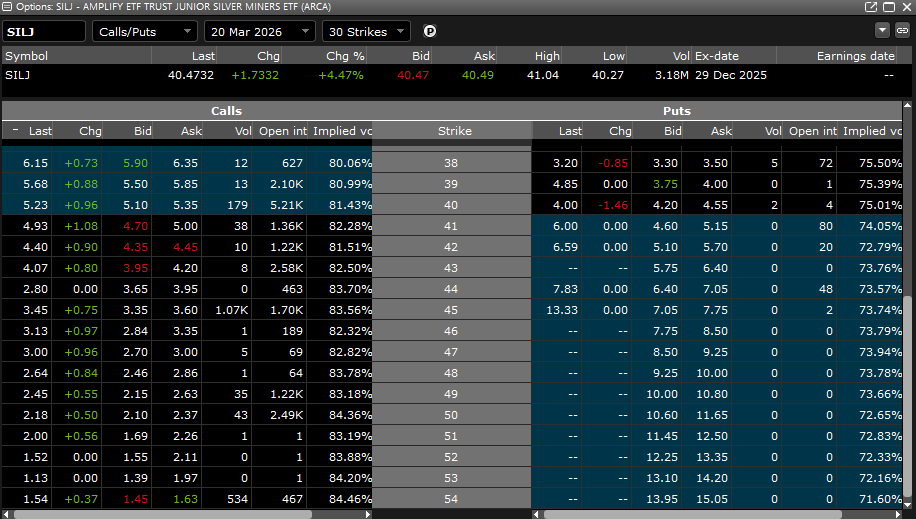Click call implied vol 84.46% at strike 54
This screenshot has width=916, height=519.
click(x=350, y=499)
